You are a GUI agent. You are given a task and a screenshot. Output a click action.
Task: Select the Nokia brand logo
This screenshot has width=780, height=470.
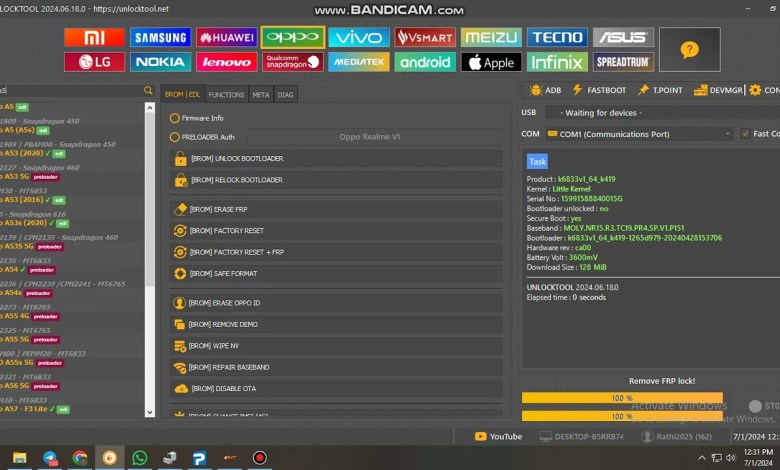coord(161,62)
